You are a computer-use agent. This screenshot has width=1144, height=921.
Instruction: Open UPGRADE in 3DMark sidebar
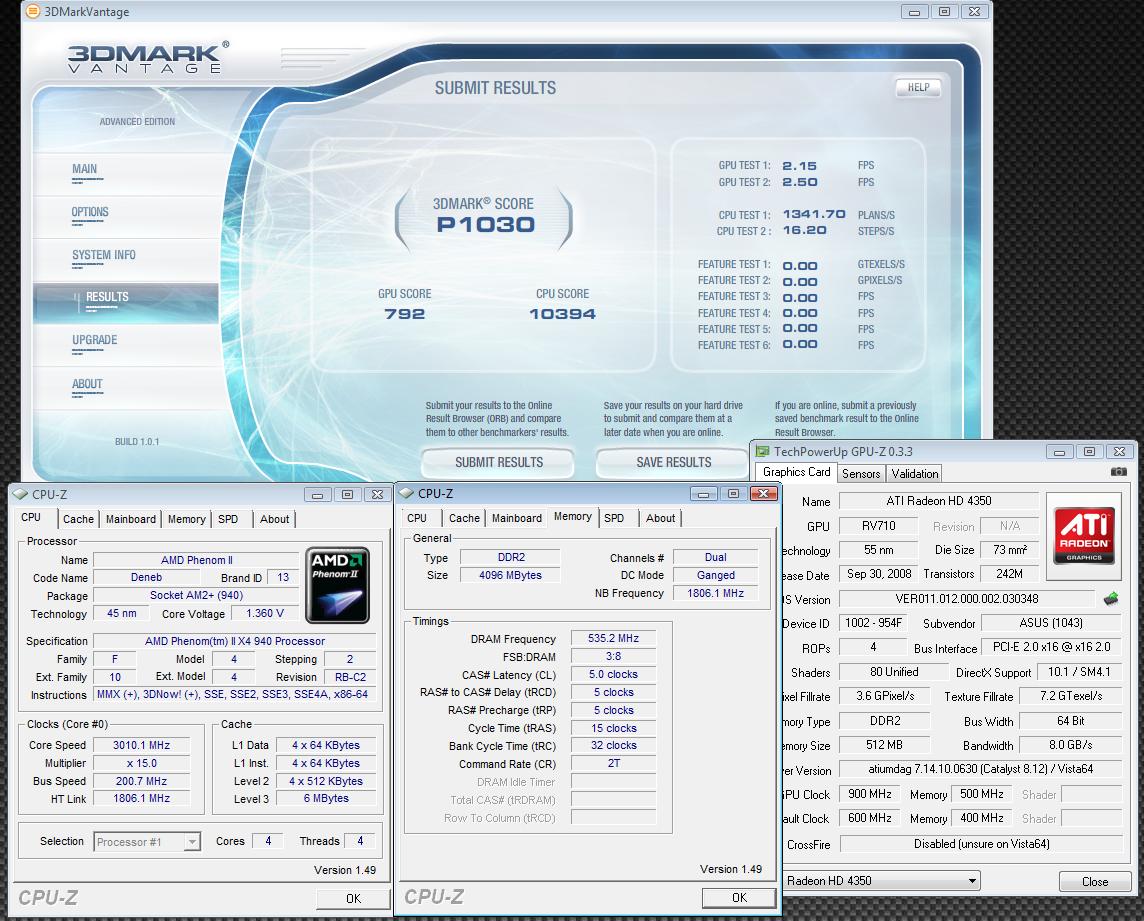pos(95,340)
